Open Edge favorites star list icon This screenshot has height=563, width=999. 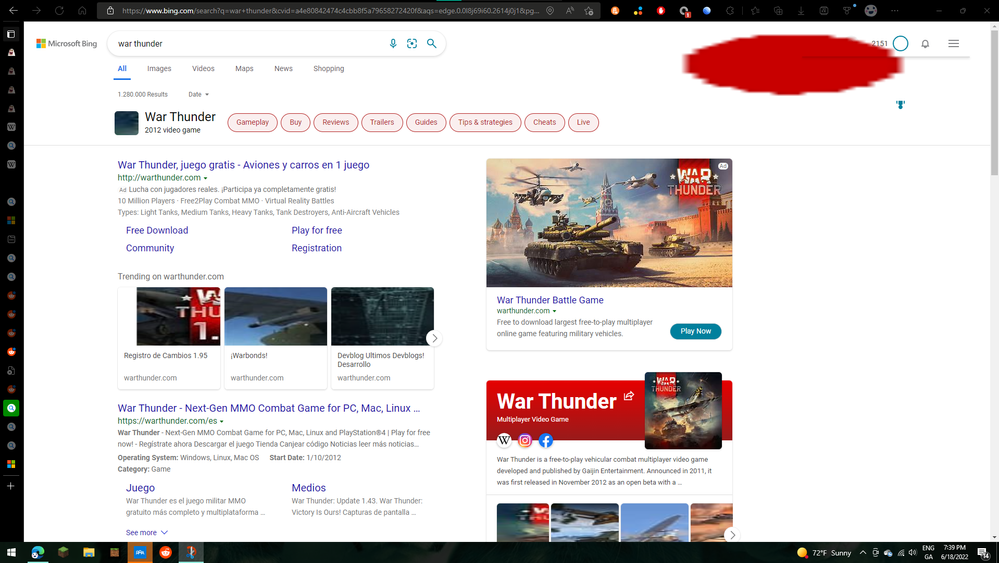coord(755,10)
